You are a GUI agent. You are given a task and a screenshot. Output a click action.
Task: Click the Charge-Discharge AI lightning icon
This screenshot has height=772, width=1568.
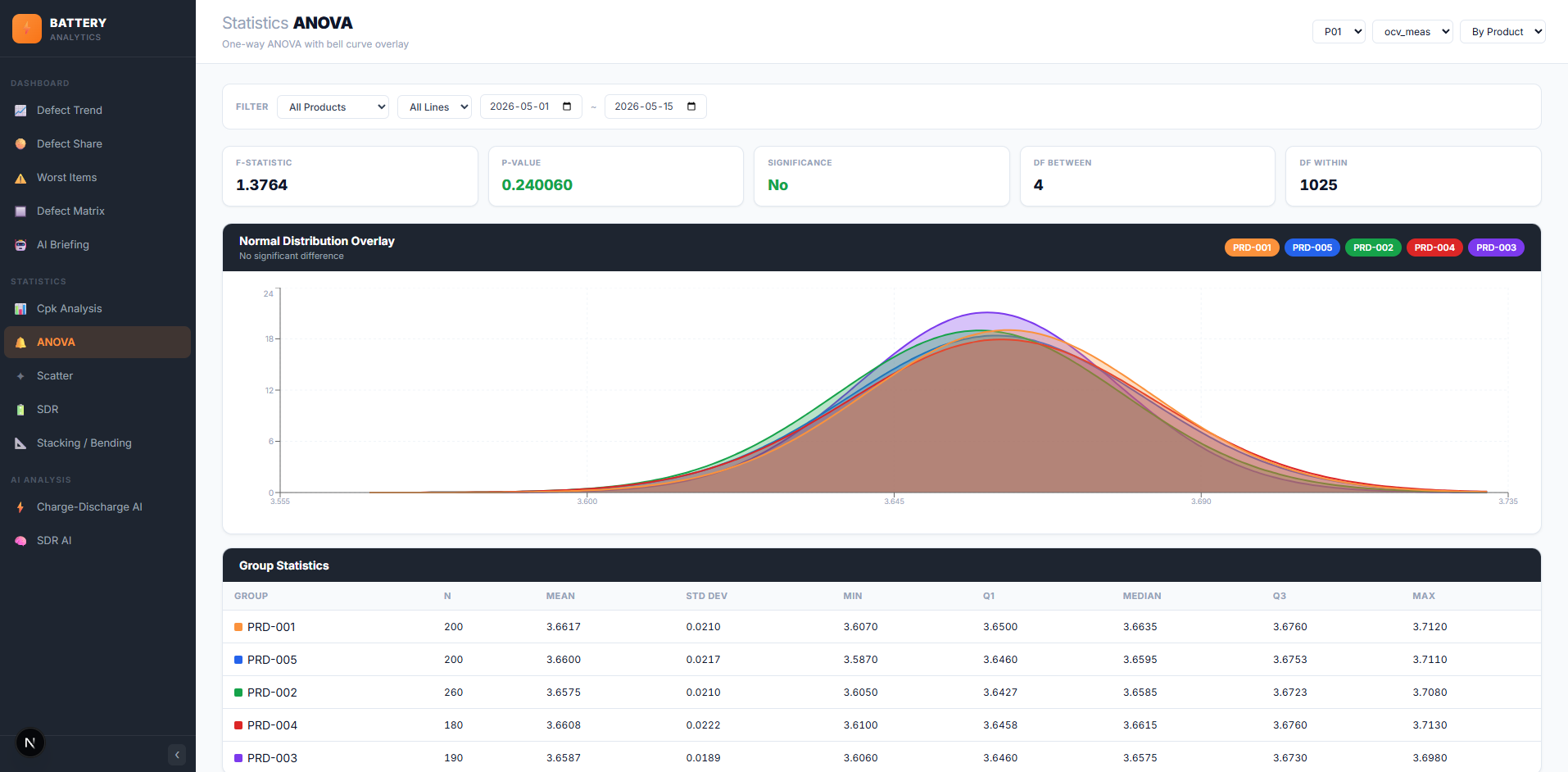tap(20, 507)
